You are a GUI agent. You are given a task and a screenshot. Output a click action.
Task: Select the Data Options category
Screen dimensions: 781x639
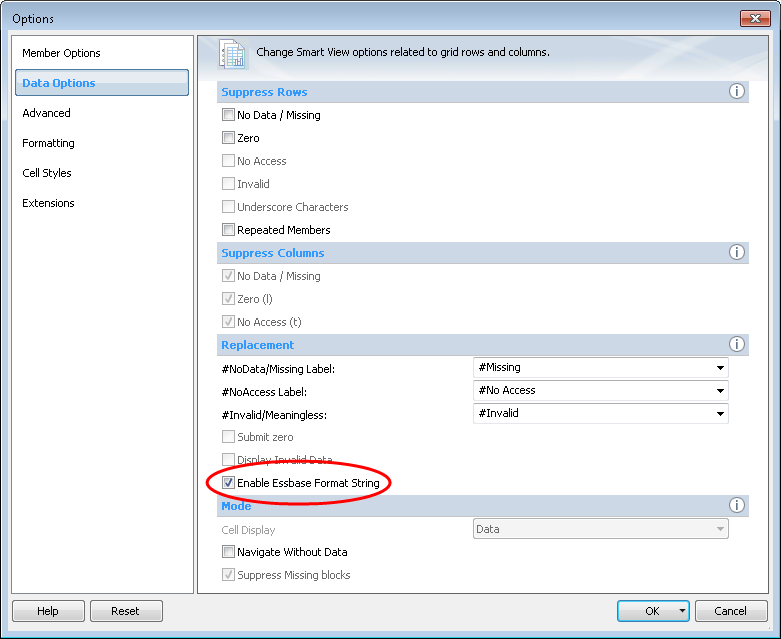point(102,83)
